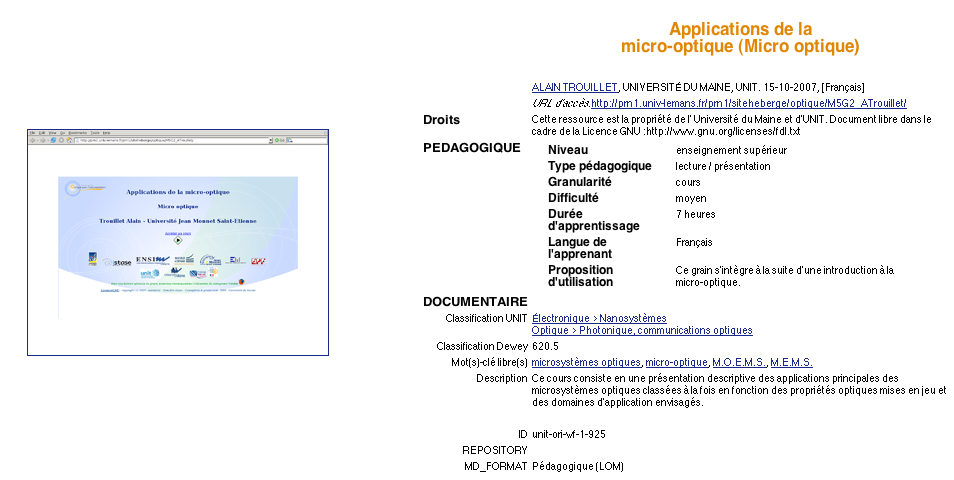
Task: Click the Description label
Action: click(x=502, y=378)
